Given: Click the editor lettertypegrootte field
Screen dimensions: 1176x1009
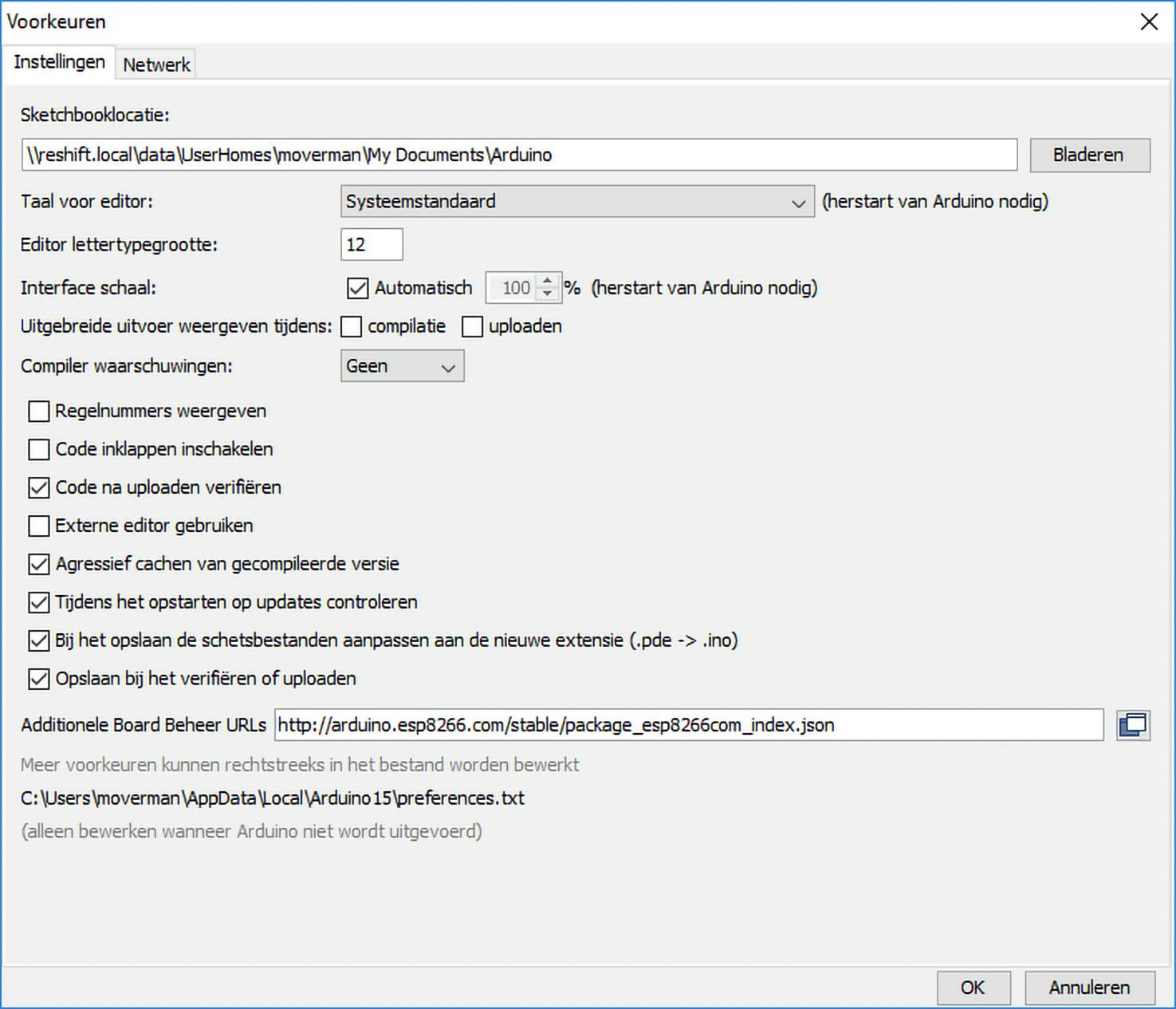Looking at the screenshot, I should click(x=372, y=244).
